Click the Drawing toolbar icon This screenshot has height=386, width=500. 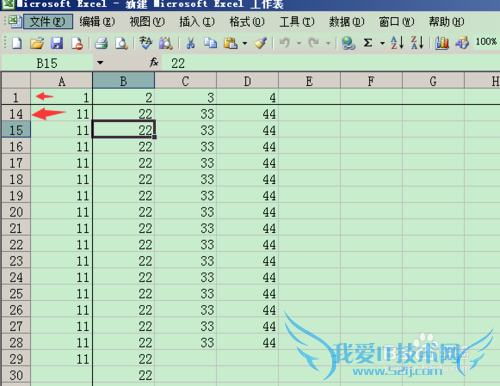click(462, 43)
